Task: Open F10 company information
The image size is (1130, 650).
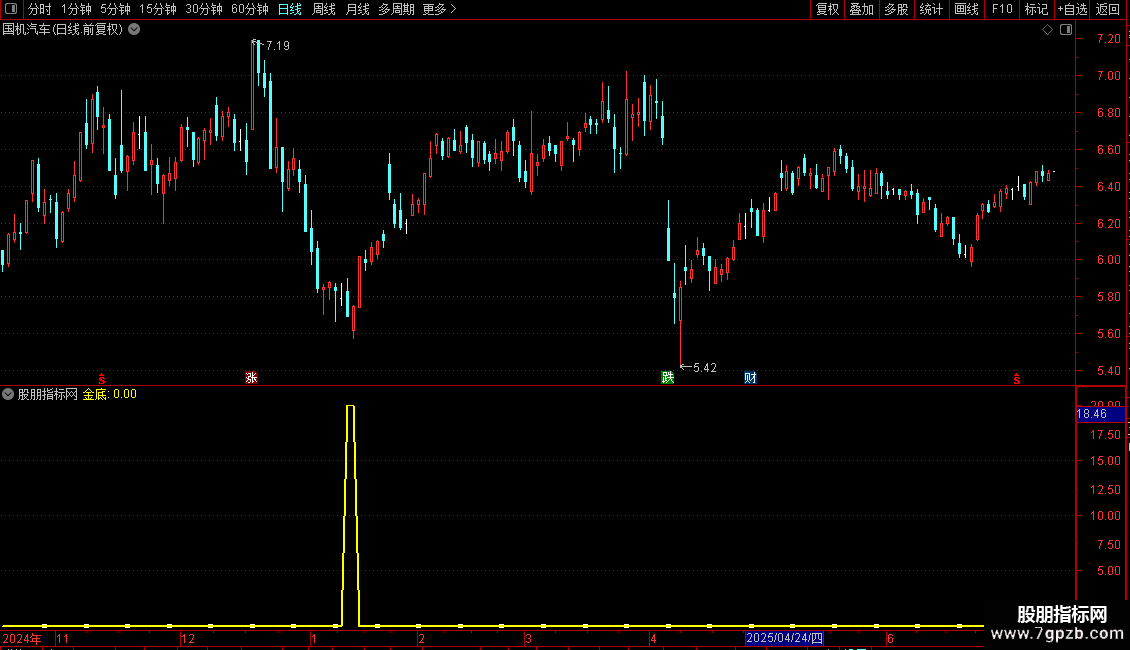Action: pyautogui.click(x=1002, y=9)
